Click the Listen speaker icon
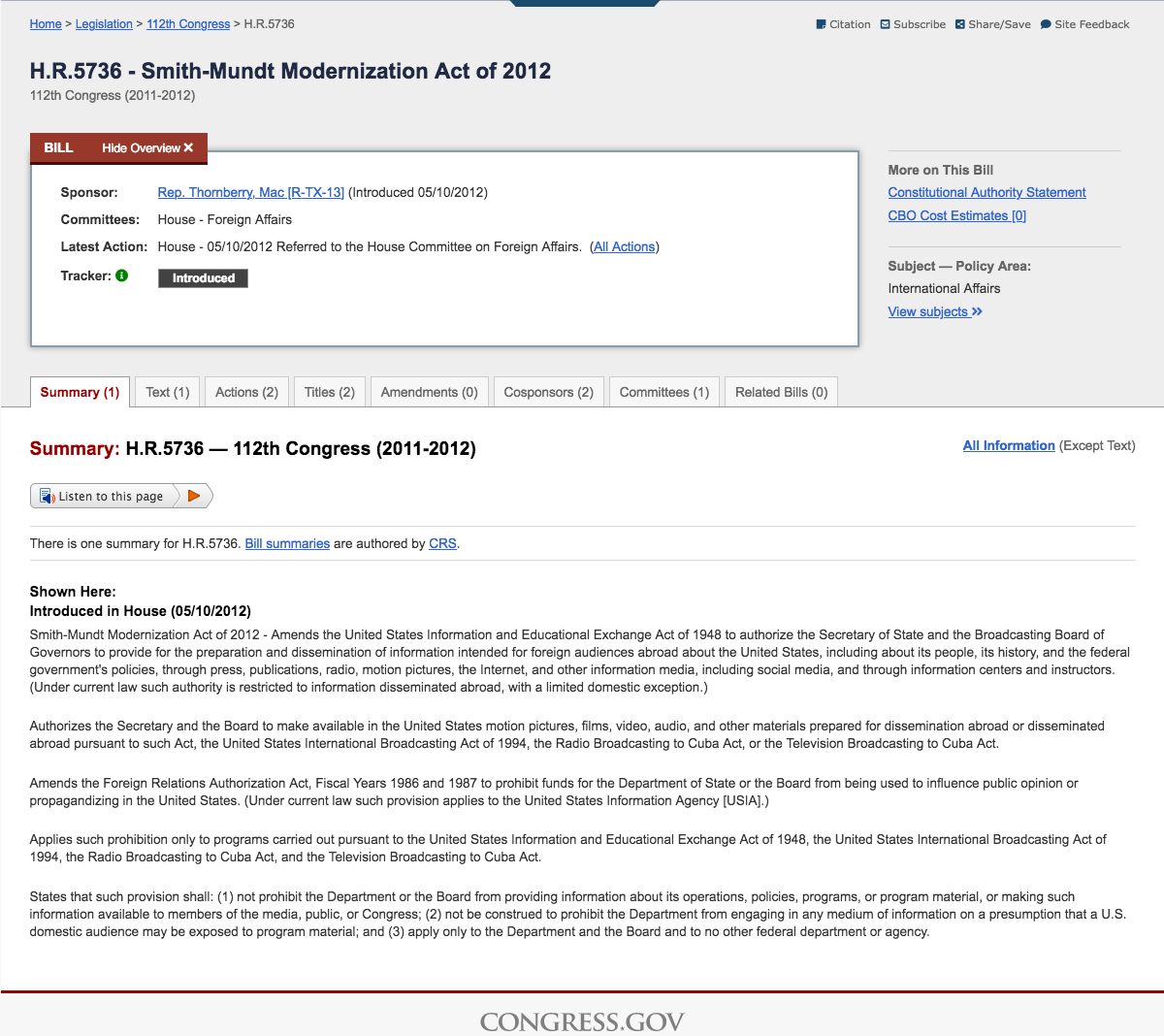The width and height of the screenshot is (1164, 1036). tap(47, 496)
